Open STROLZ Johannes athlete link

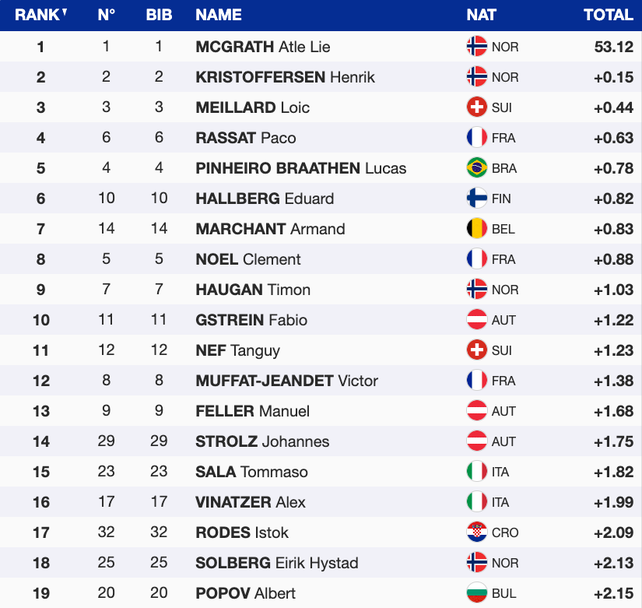point(262,441)
